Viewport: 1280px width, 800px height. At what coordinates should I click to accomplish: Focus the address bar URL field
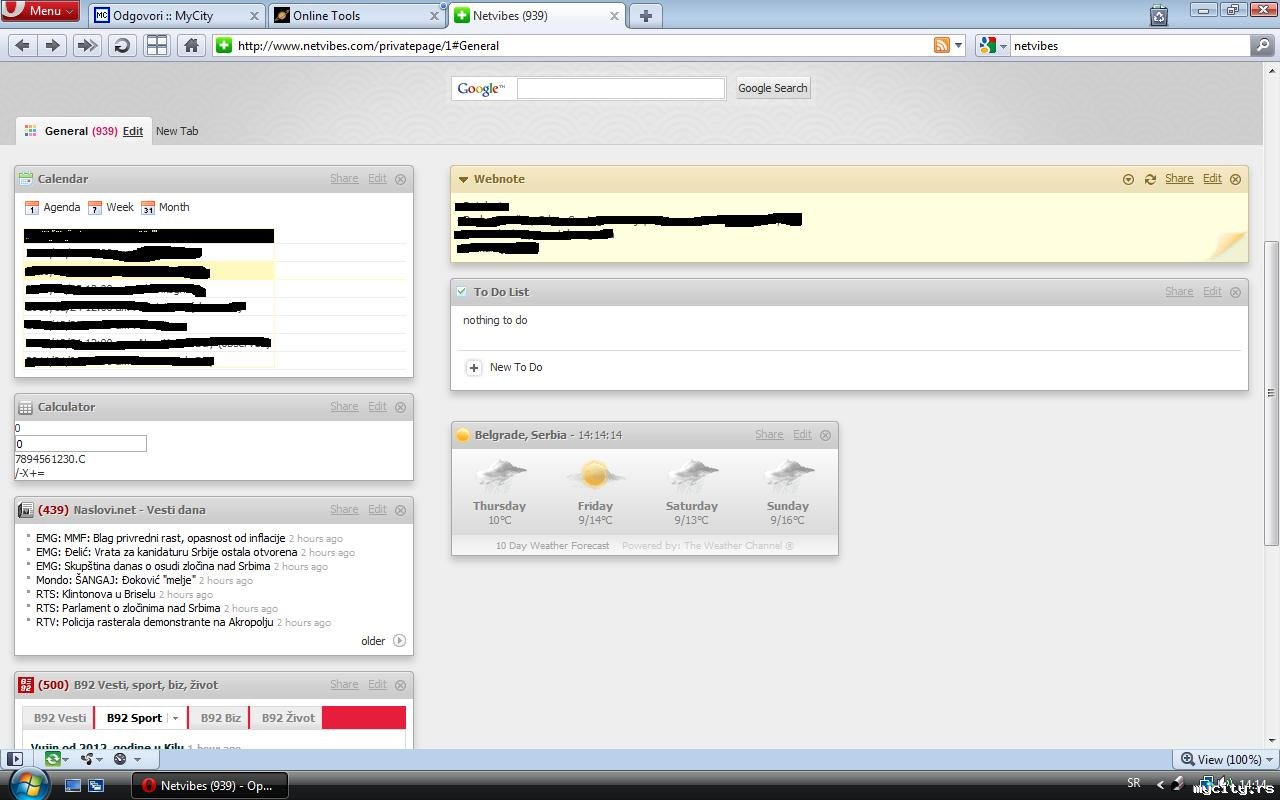[x=584, y=45]
